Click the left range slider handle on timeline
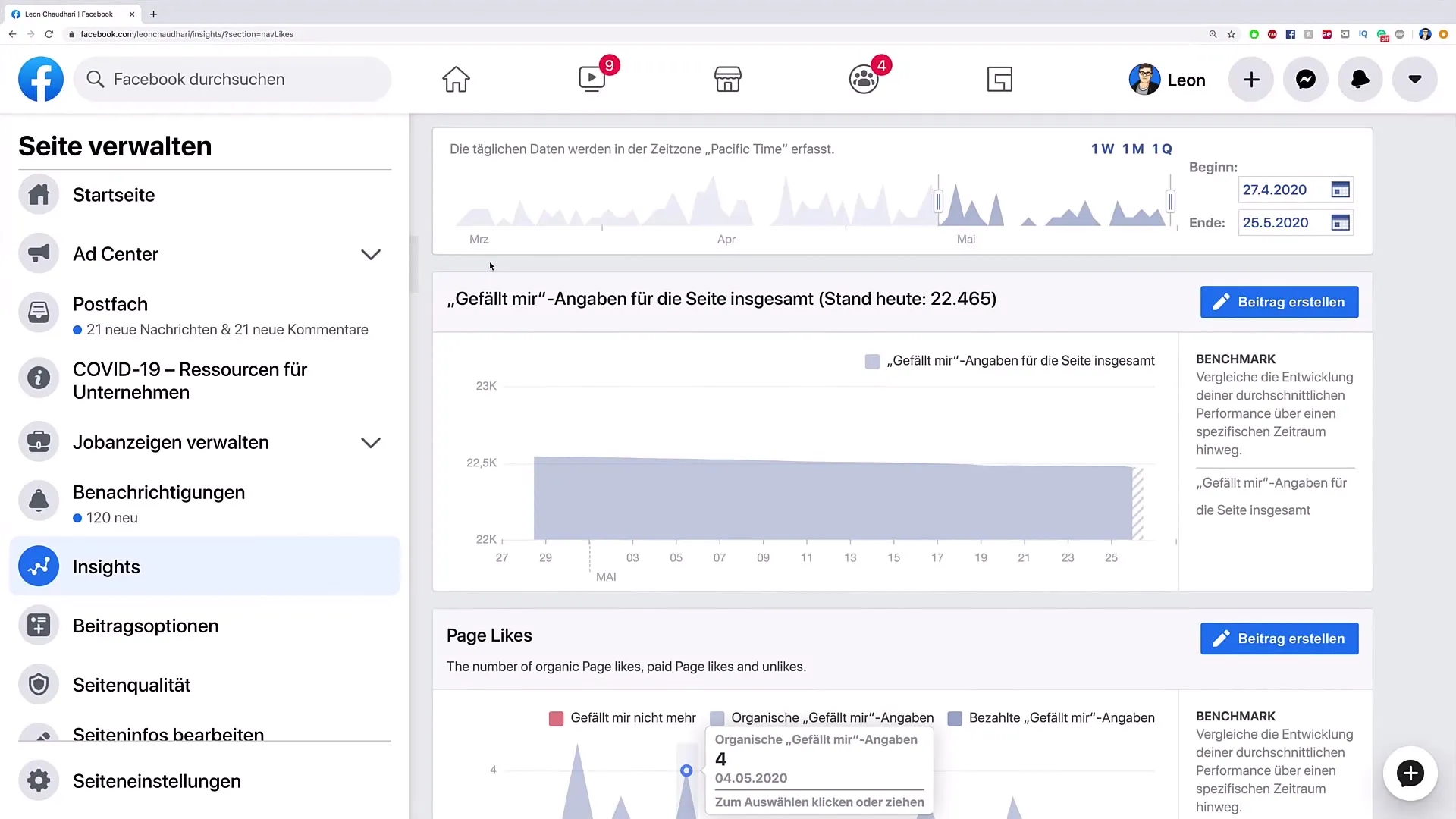1456x819 pixels. pyautogui.click(x=938, y=202)
